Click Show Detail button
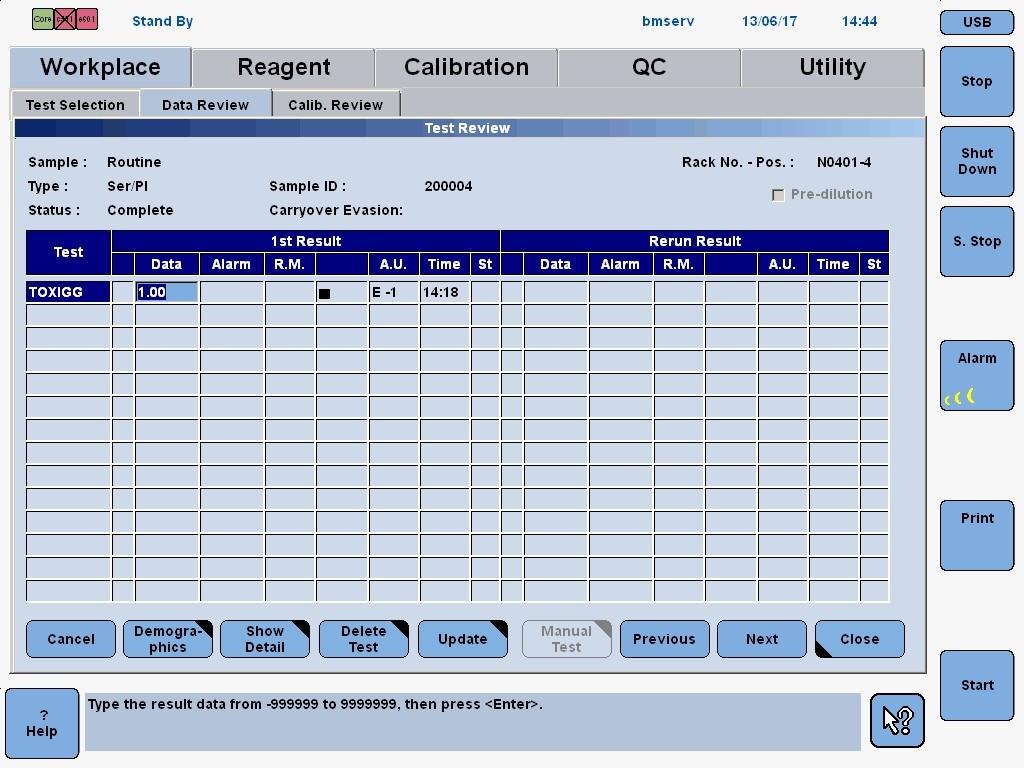1024x768 pixels. 265,639
